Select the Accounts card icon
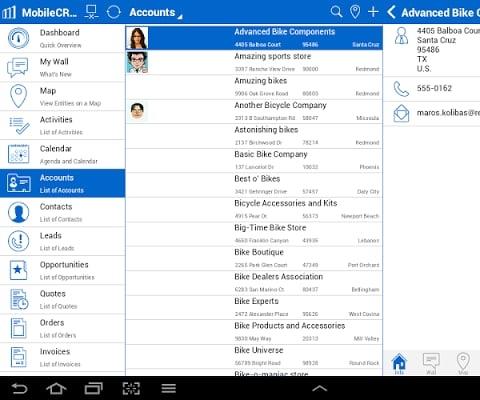This screenshot has width=480, height=400. point(19,183)
